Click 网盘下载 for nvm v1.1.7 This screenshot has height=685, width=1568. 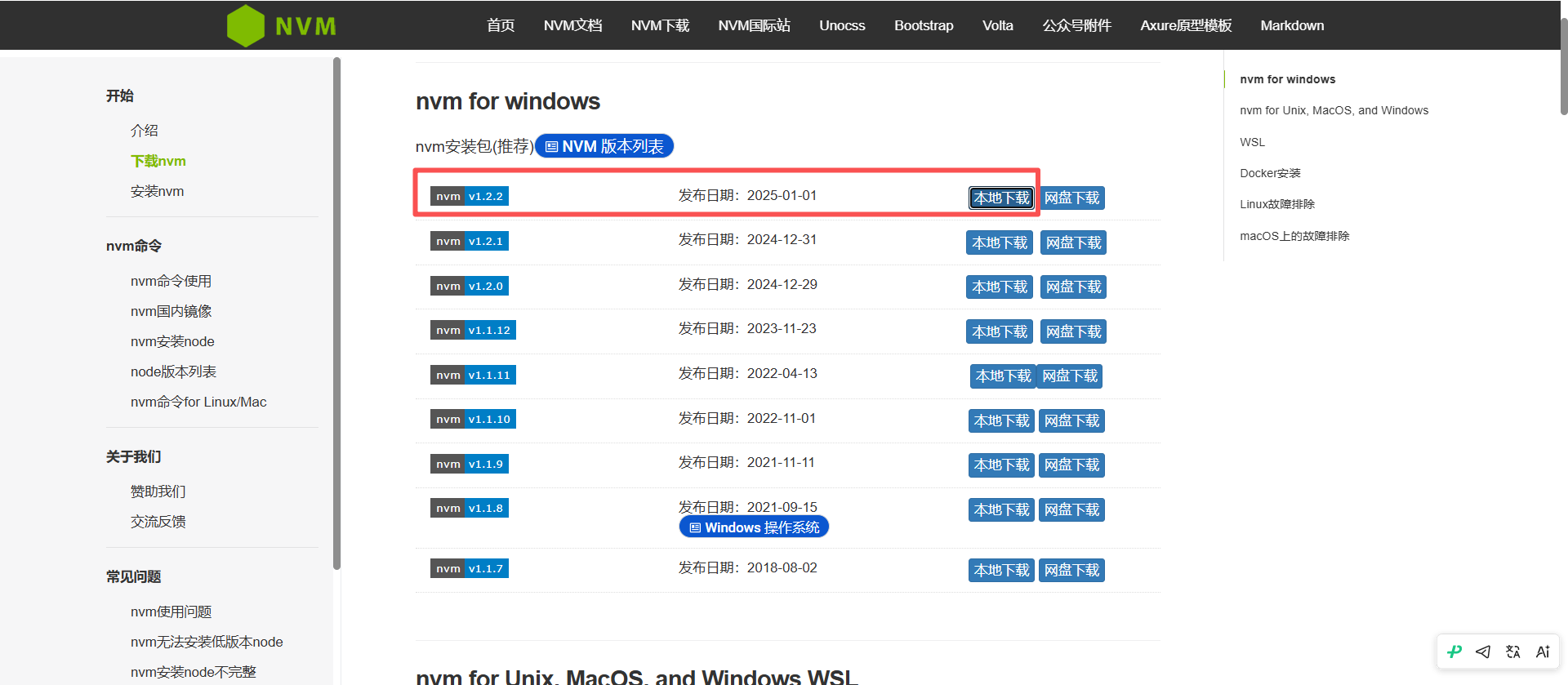coord(1072,570)
